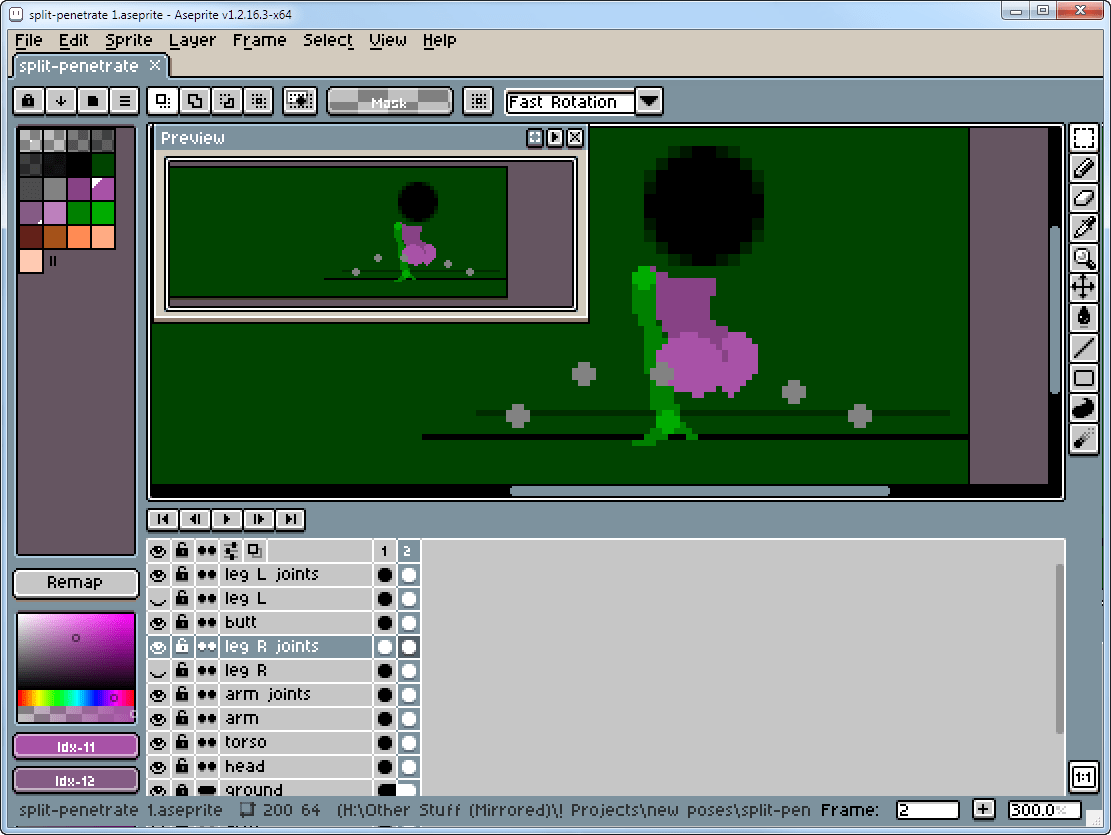Show the leg L layer
The width and height of the screenshot is (1111, 835).
(x=157, y=599)
